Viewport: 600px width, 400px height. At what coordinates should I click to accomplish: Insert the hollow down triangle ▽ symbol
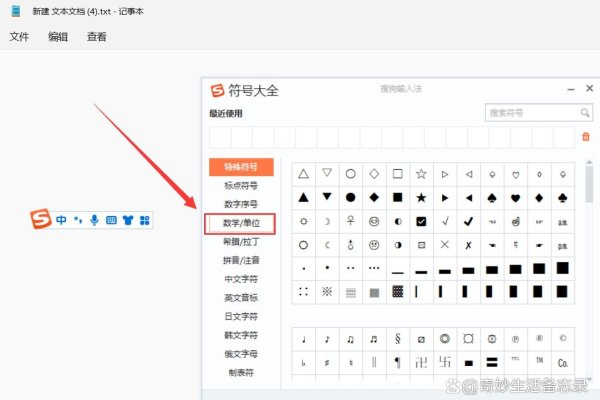click(327, 174)
